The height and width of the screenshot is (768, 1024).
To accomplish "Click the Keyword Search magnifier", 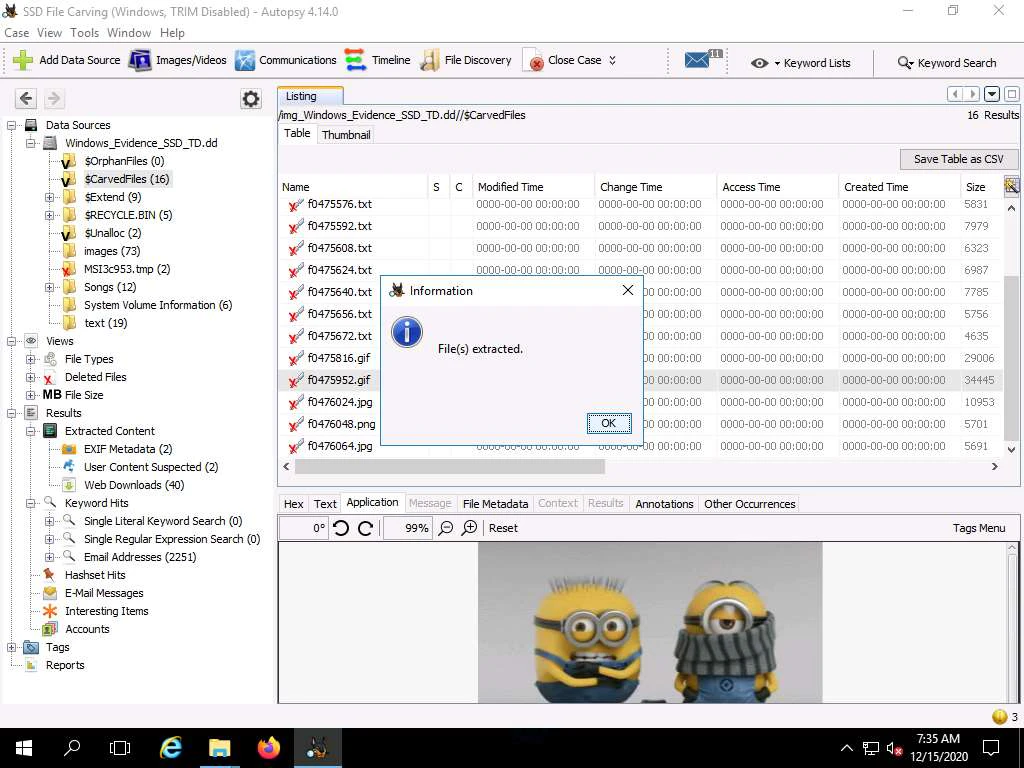I will [x=905, y=63].
